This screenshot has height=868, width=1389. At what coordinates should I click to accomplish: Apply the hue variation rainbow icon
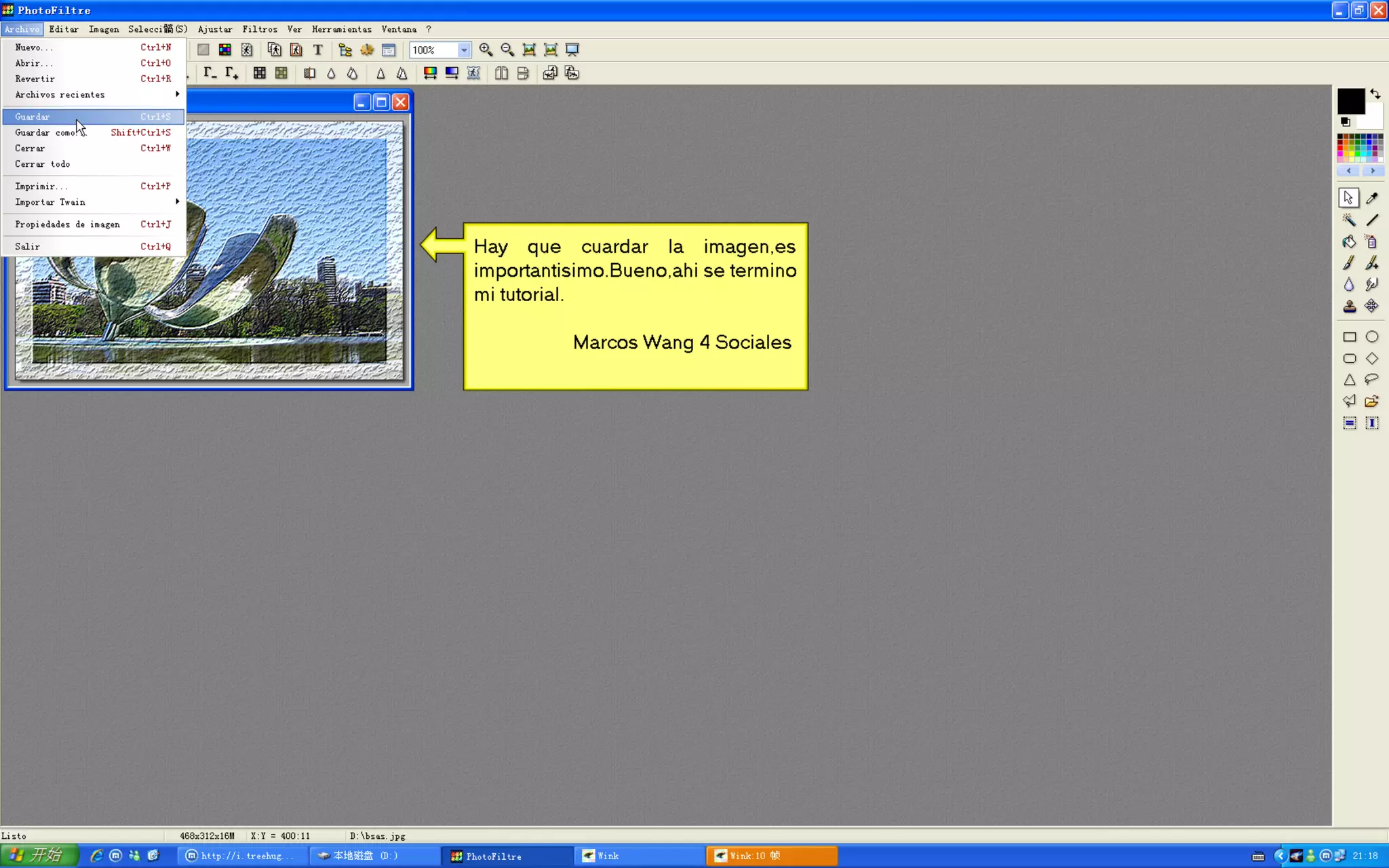point(430,73)
